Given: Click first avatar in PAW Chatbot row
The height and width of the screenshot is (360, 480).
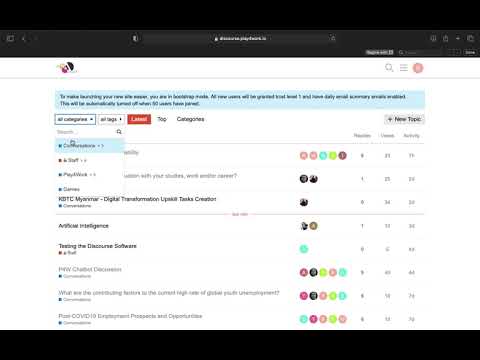Looking at the screenshot, I should click(x=304, y=272).
